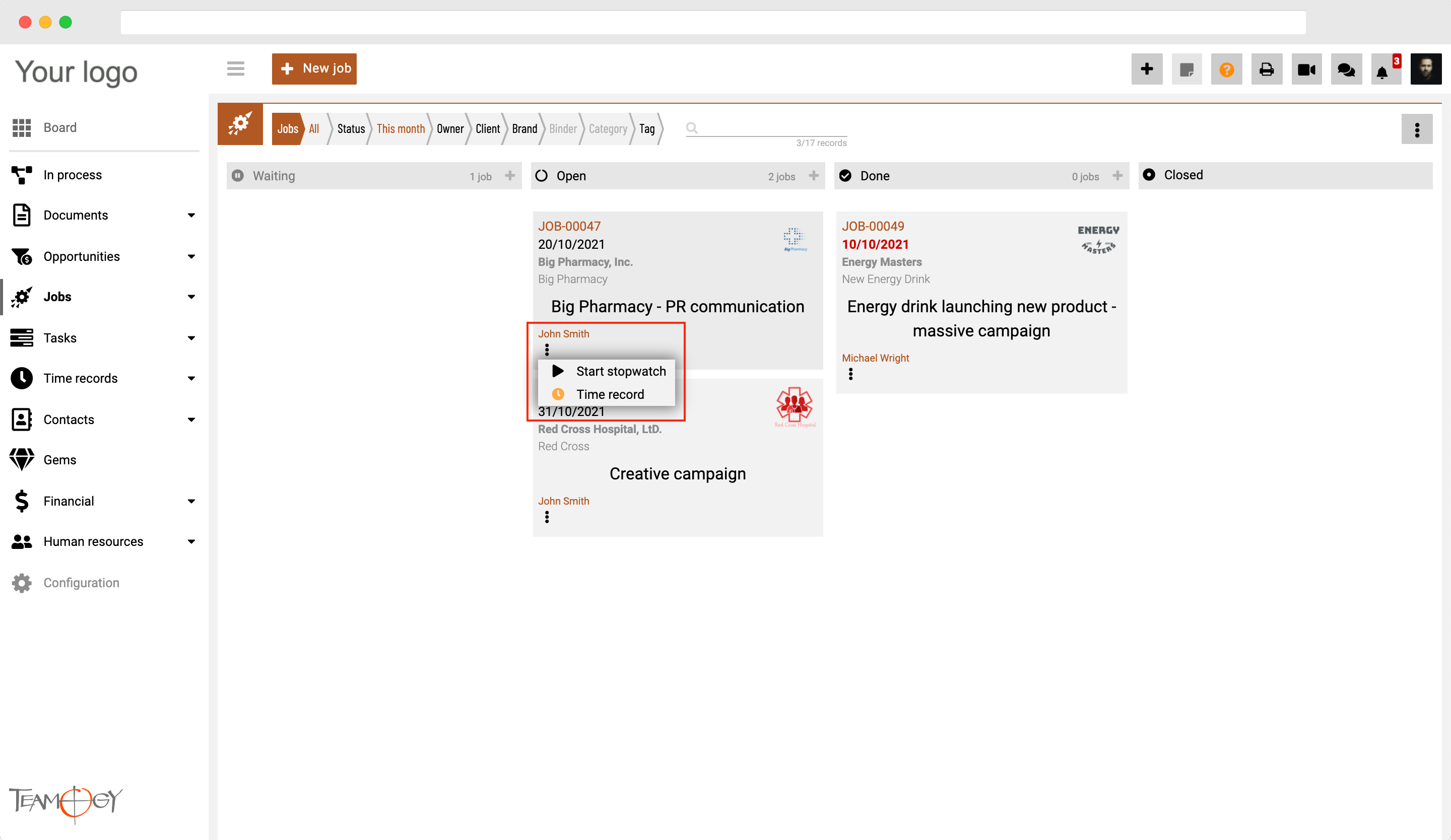Open the Status filter dropdown

pos(351,129)
